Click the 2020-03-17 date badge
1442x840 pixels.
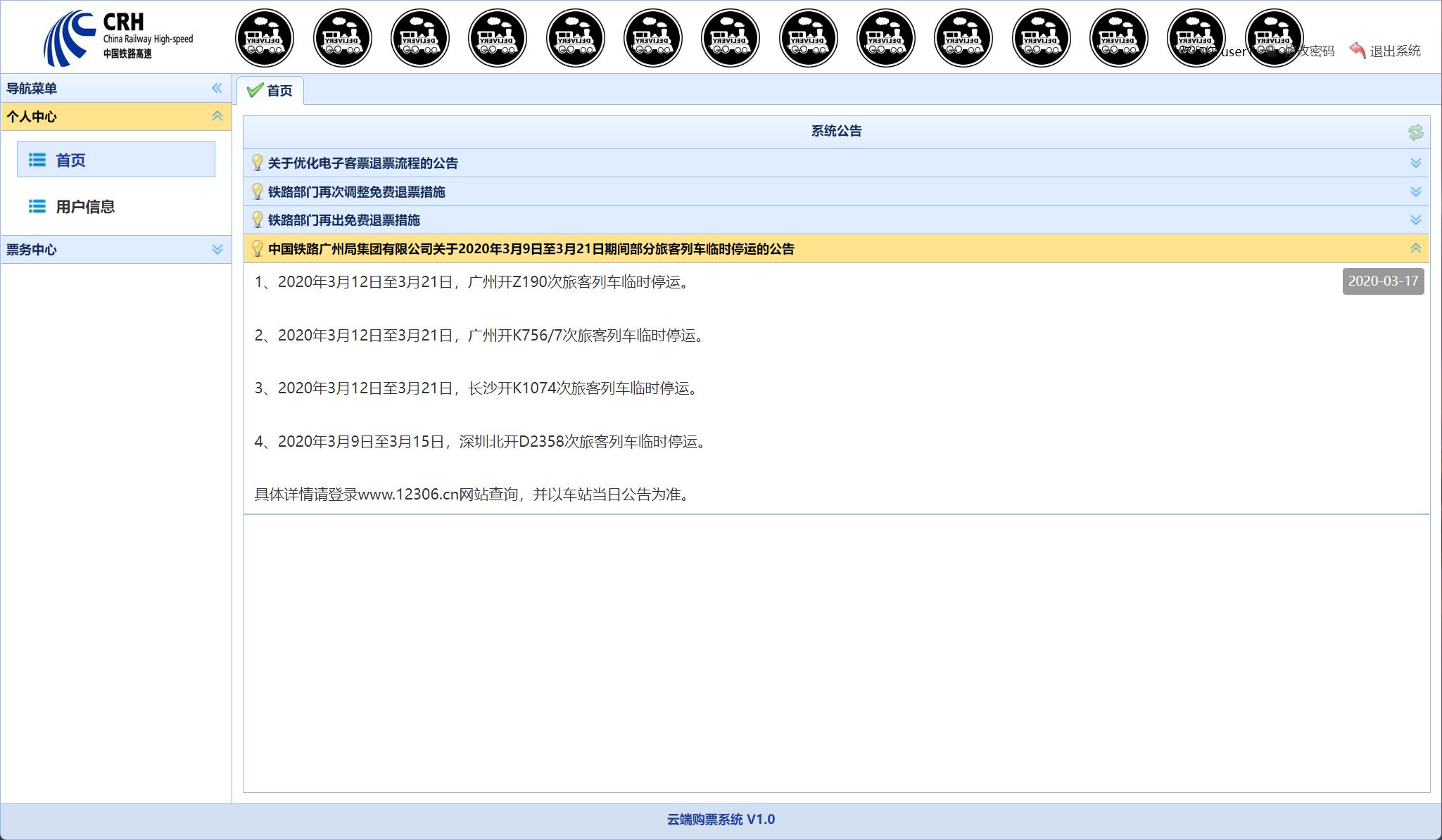(x=1382, y=281)
